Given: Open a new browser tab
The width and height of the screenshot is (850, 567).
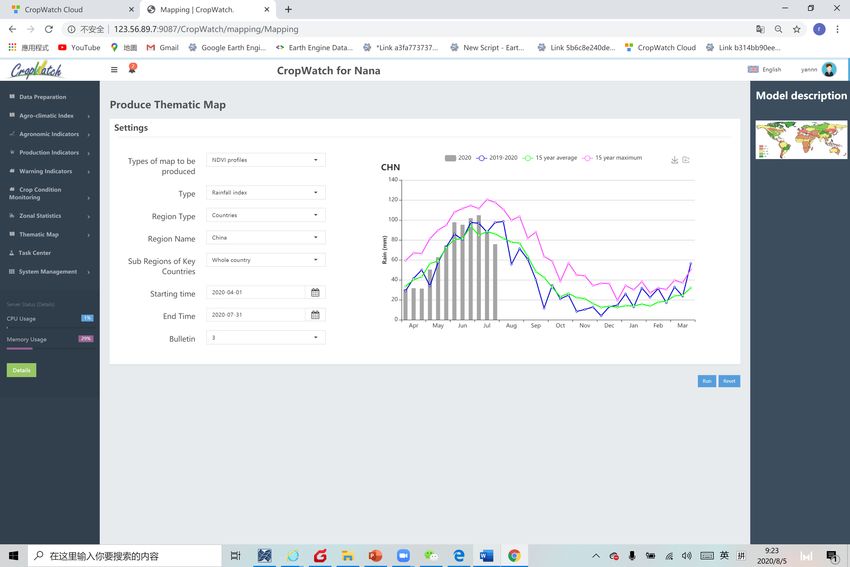Looking at the screenshot, I should tap(288, 10).
